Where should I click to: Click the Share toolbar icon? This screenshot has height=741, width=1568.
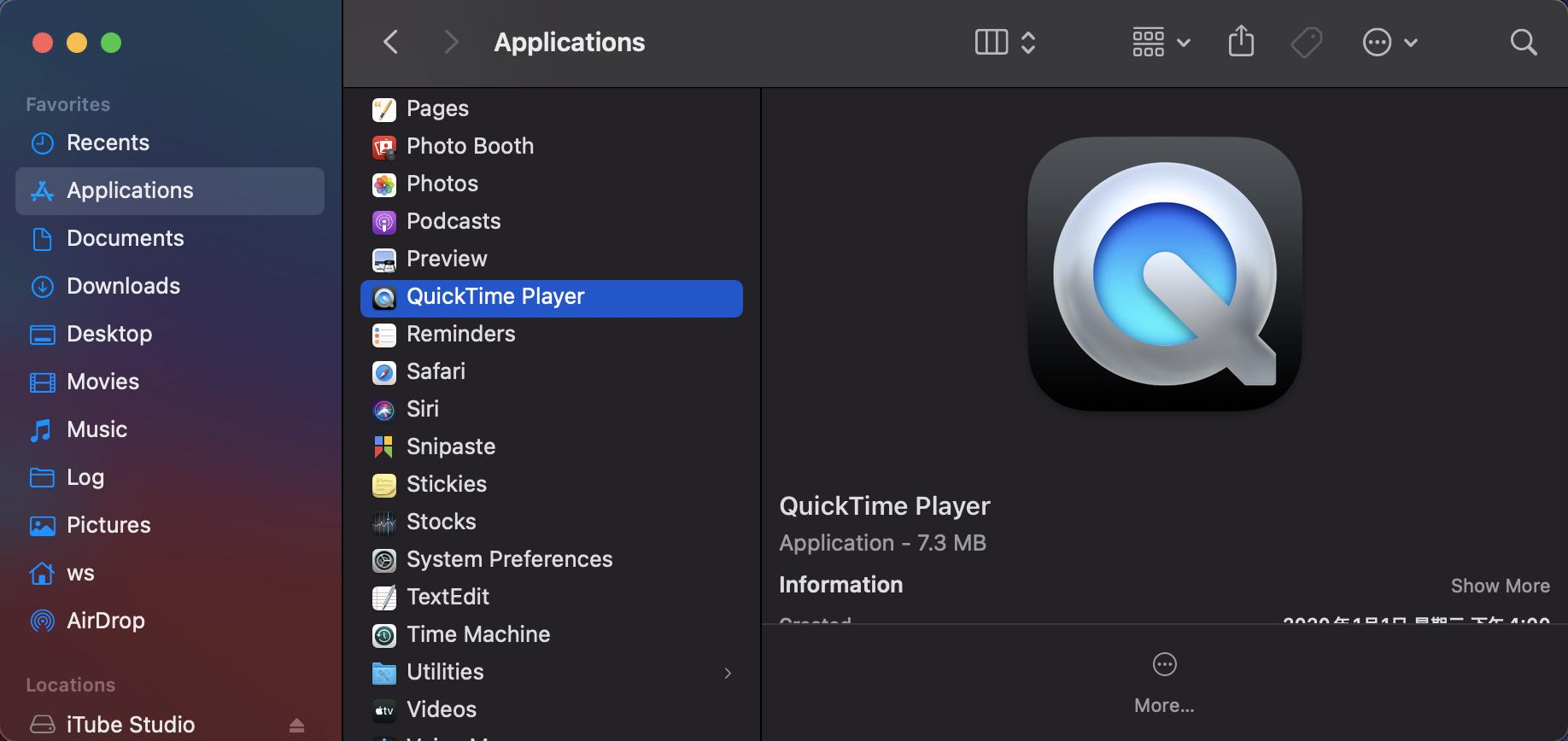(x=1241, y=41)
